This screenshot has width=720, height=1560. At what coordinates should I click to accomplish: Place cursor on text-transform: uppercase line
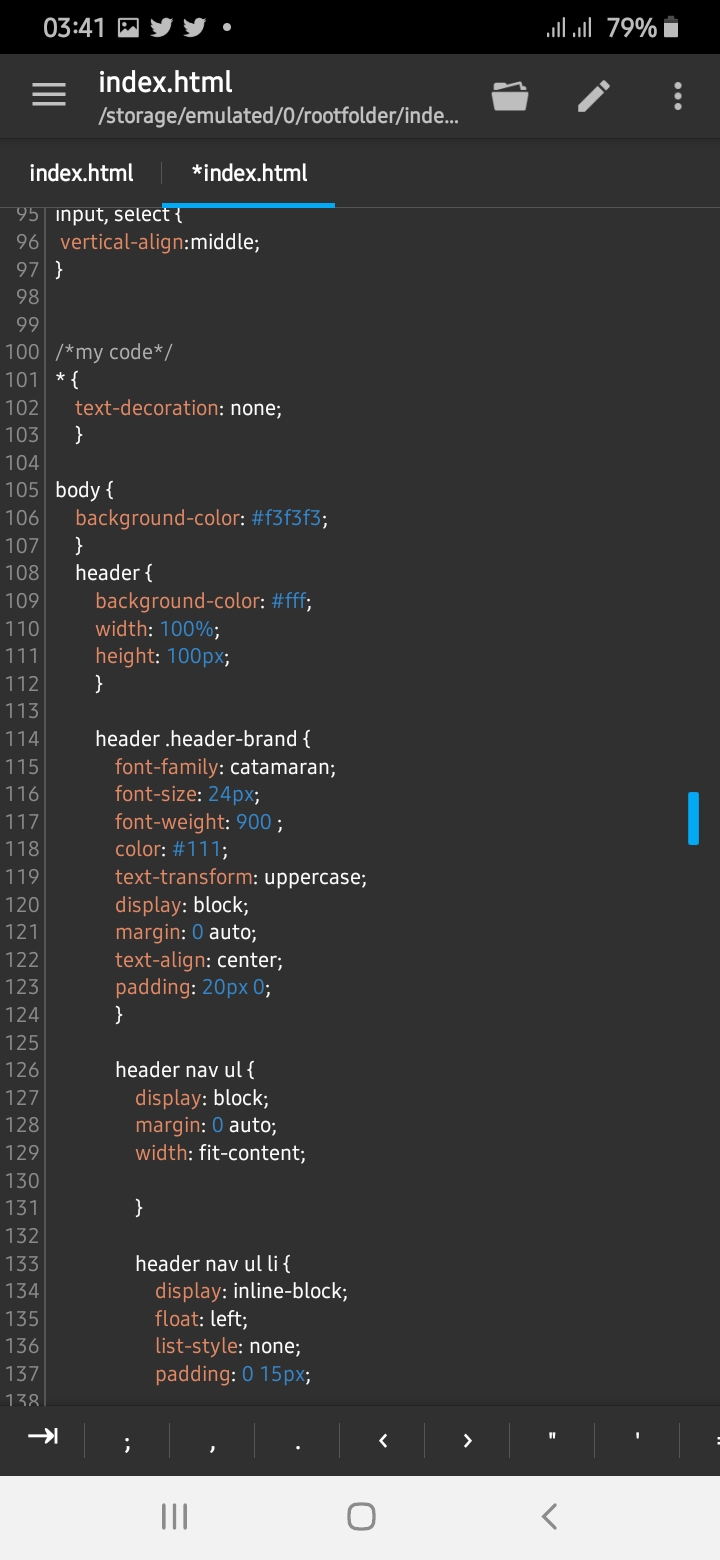tap(241, 877)
